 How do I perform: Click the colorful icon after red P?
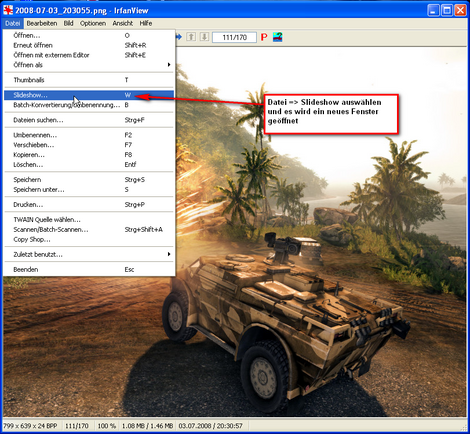(x=277, y=37)
